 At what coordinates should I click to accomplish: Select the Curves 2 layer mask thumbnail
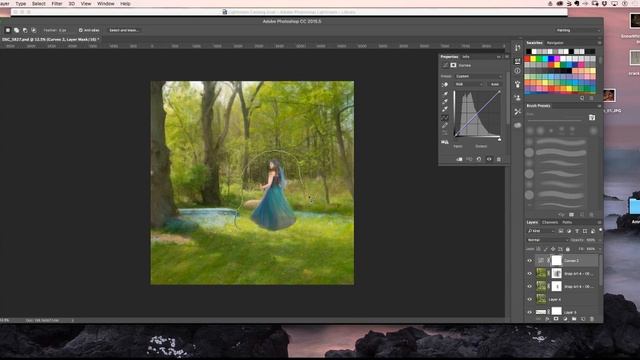point(557,260)
